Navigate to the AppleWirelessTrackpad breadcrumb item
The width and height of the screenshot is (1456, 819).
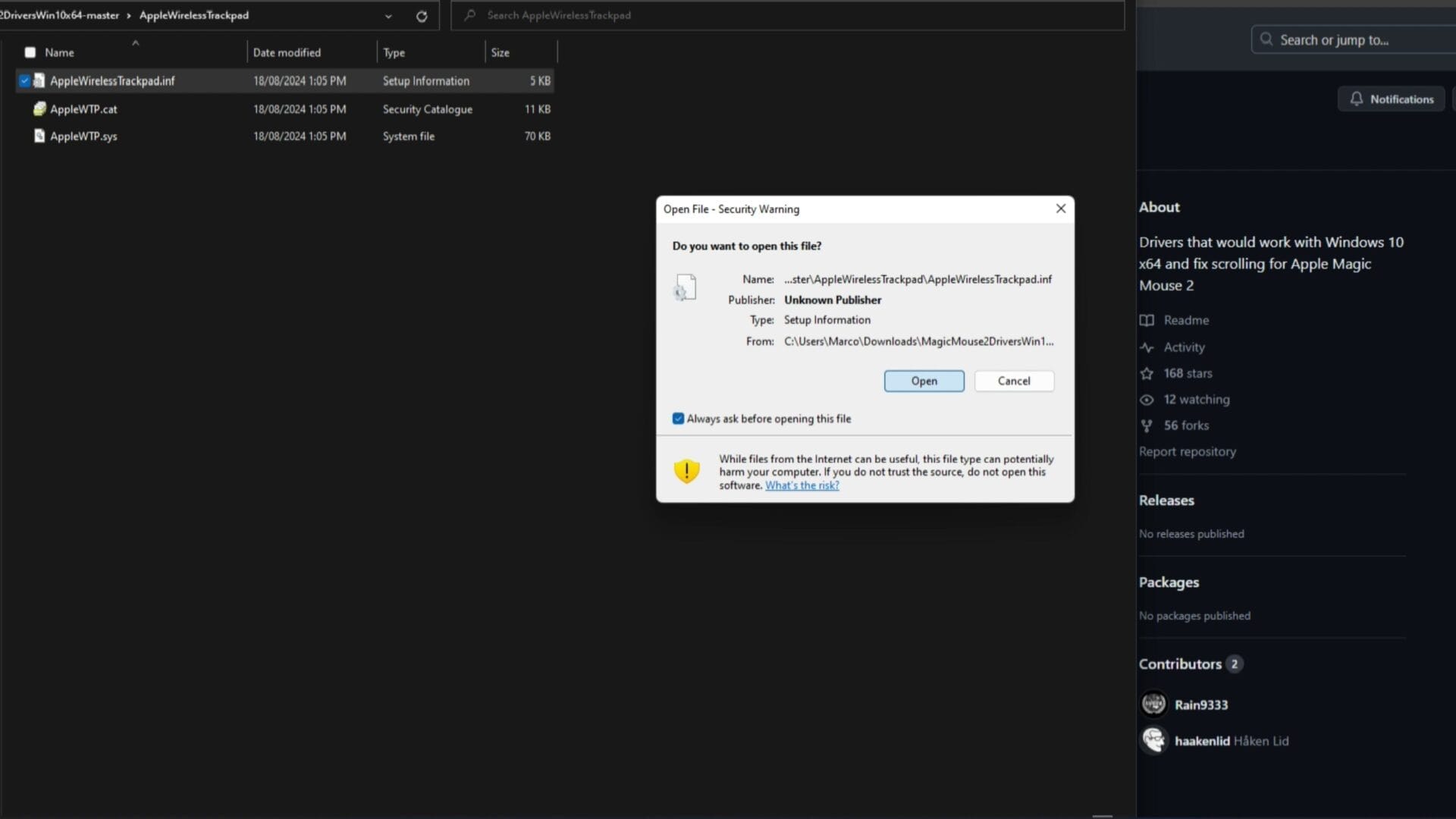[193, 15]
